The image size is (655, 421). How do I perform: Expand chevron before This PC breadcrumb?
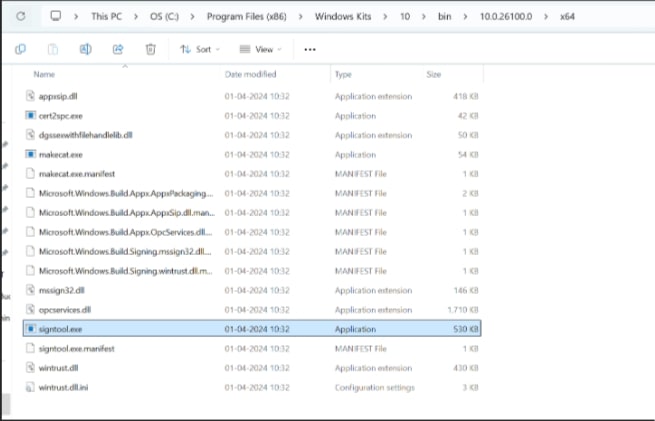click(x=76, y=17)
